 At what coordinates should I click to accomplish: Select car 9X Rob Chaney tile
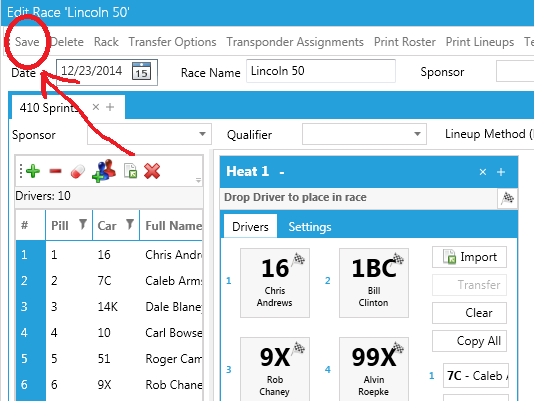tap(275, 369)
